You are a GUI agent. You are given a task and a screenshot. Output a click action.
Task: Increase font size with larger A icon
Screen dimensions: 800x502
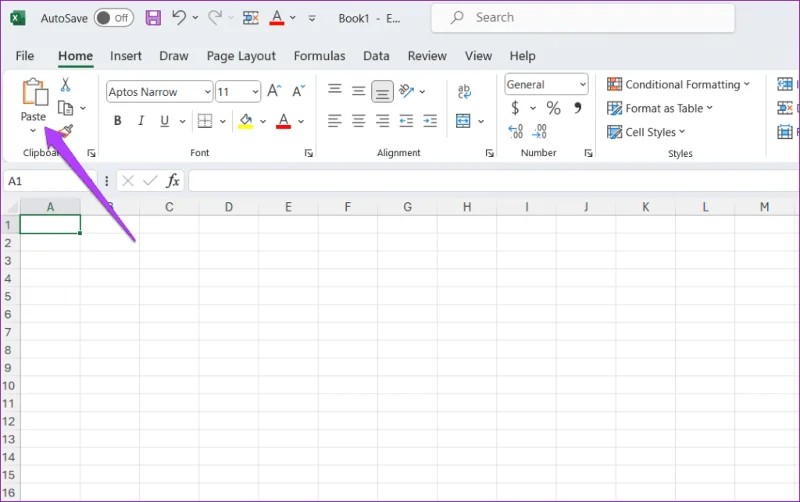(x=274, y=91)
